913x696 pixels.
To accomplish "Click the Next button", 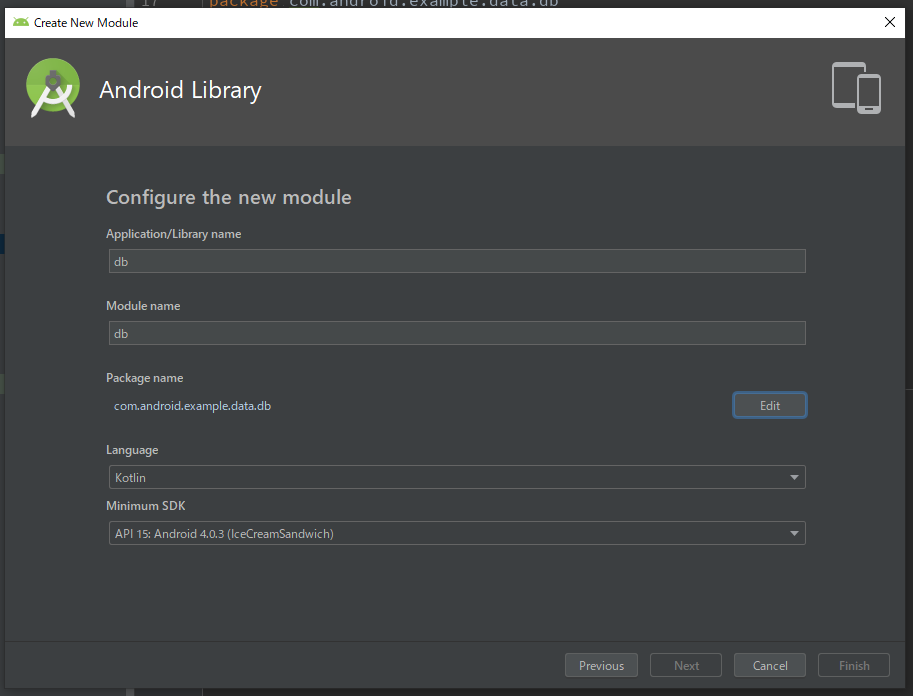I will click(685, 665).
